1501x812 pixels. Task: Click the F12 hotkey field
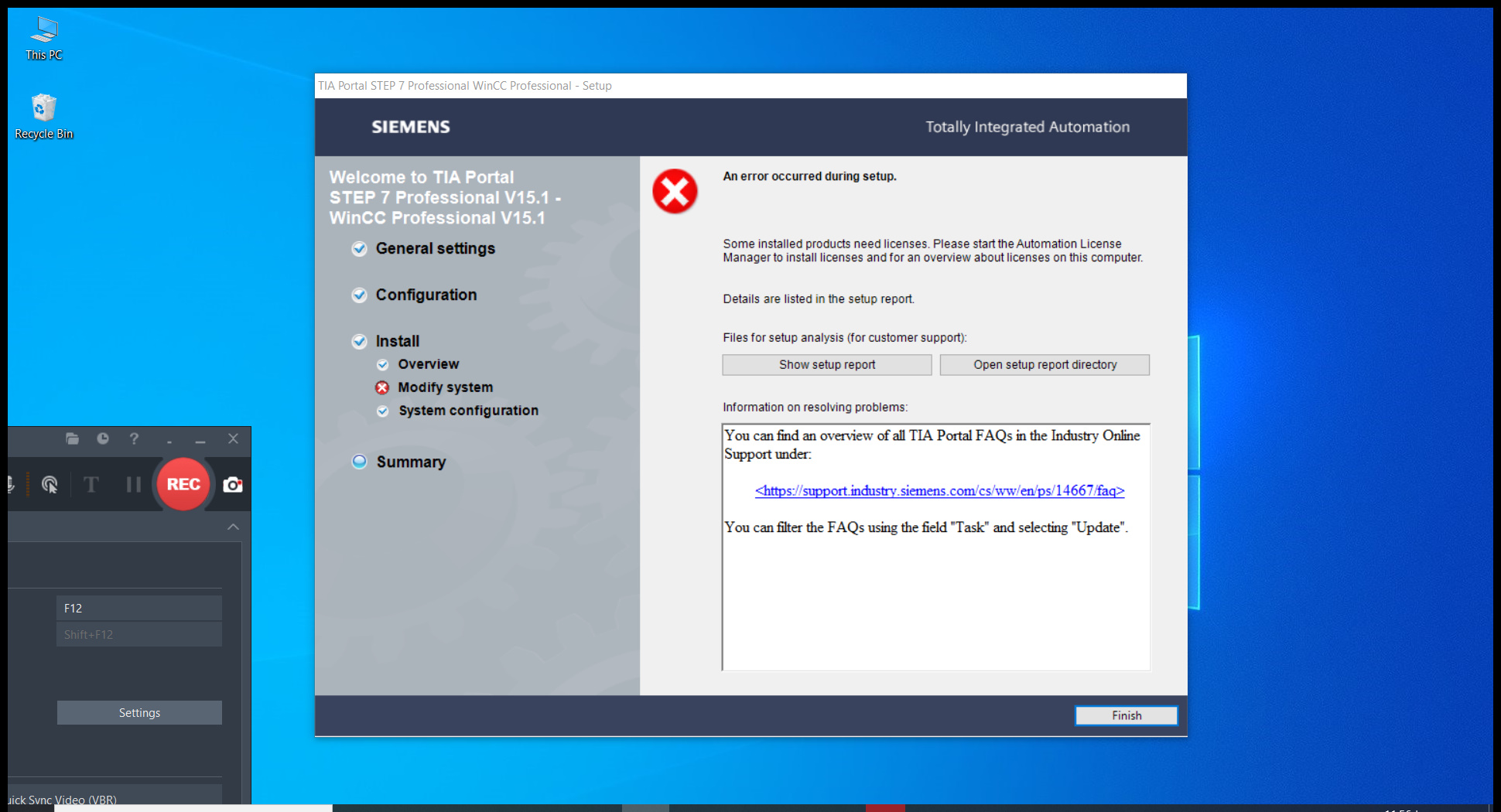click(139, 608)
